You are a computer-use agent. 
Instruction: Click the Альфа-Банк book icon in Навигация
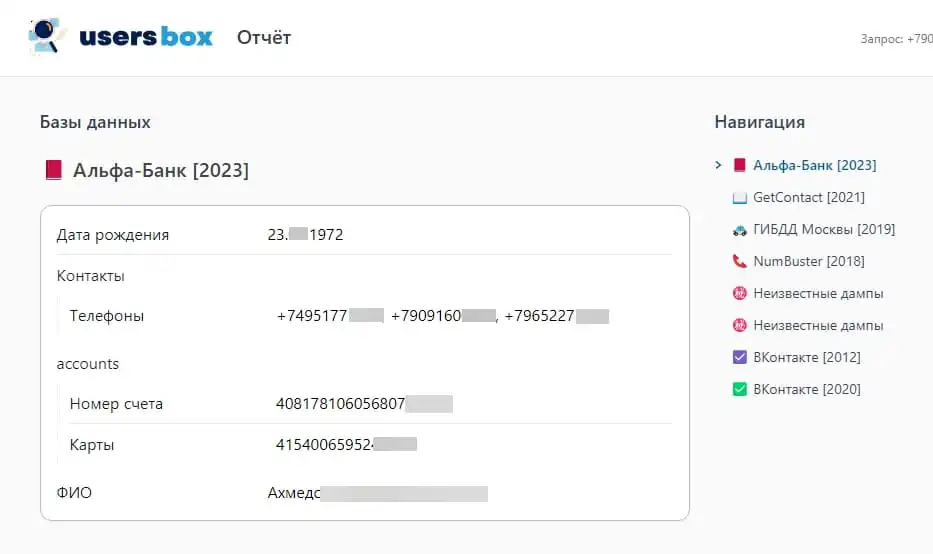click(x=740, y=165)
